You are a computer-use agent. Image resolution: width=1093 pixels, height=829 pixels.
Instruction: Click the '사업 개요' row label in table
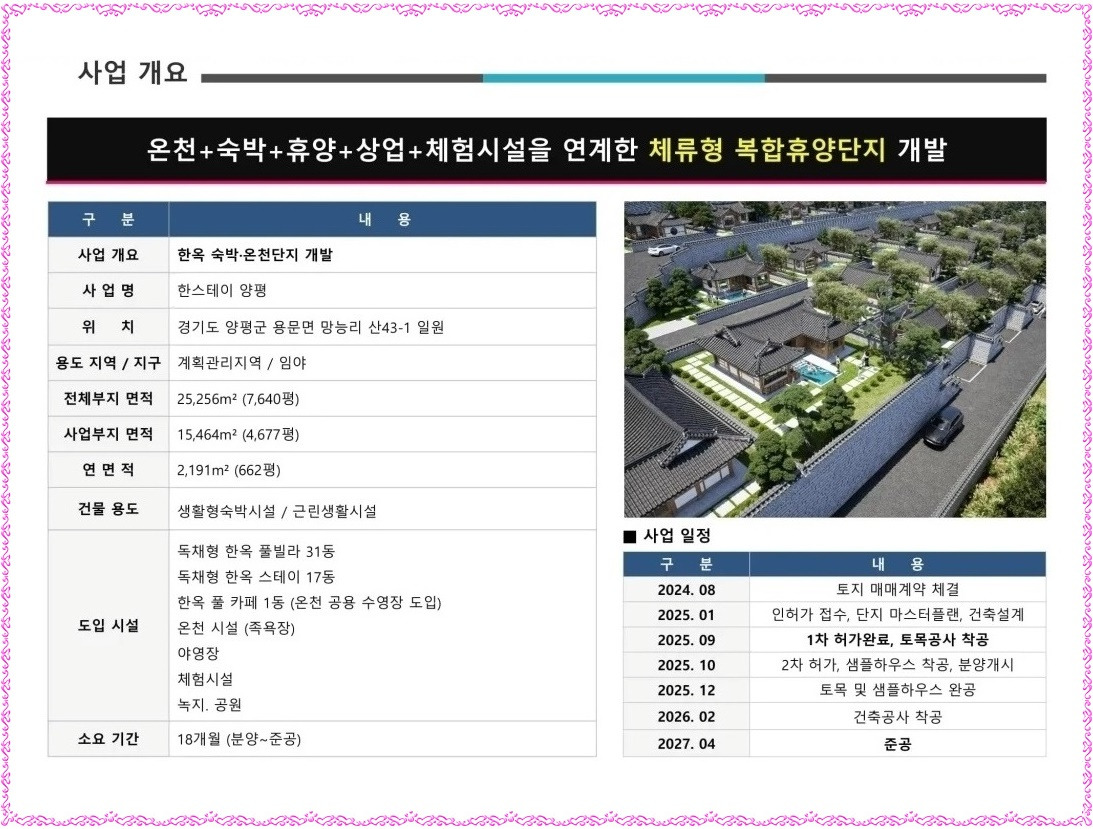pyautogui.click(x=108, y=255)
